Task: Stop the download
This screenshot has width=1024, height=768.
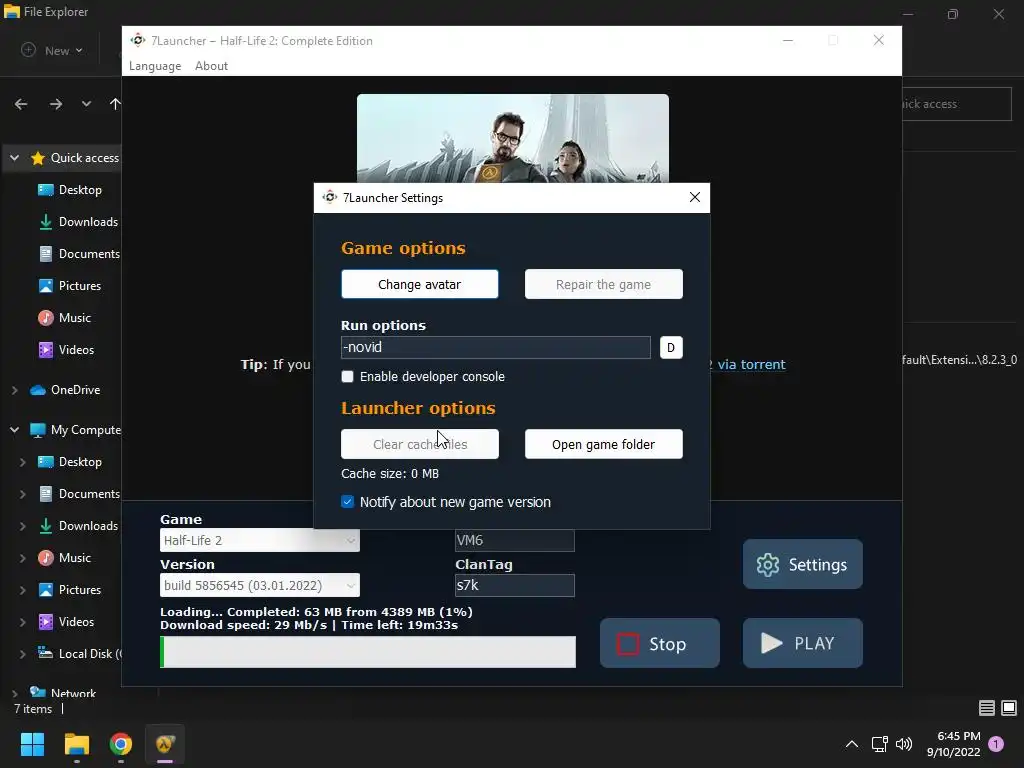Action: point(660,643)
